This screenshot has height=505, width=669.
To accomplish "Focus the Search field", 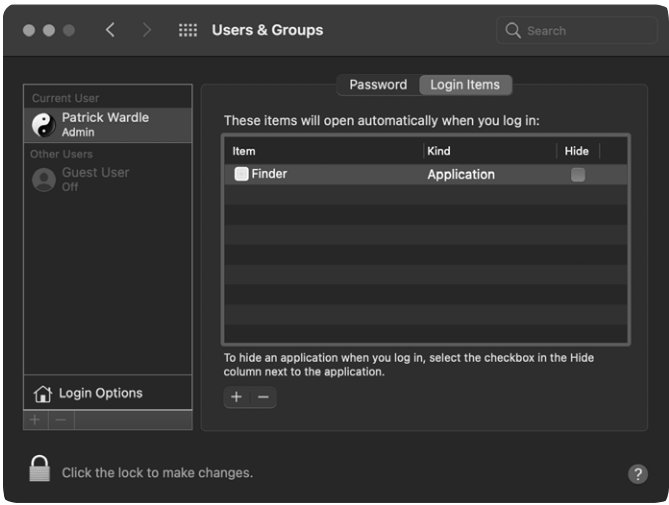I will [x=577, y=31].
